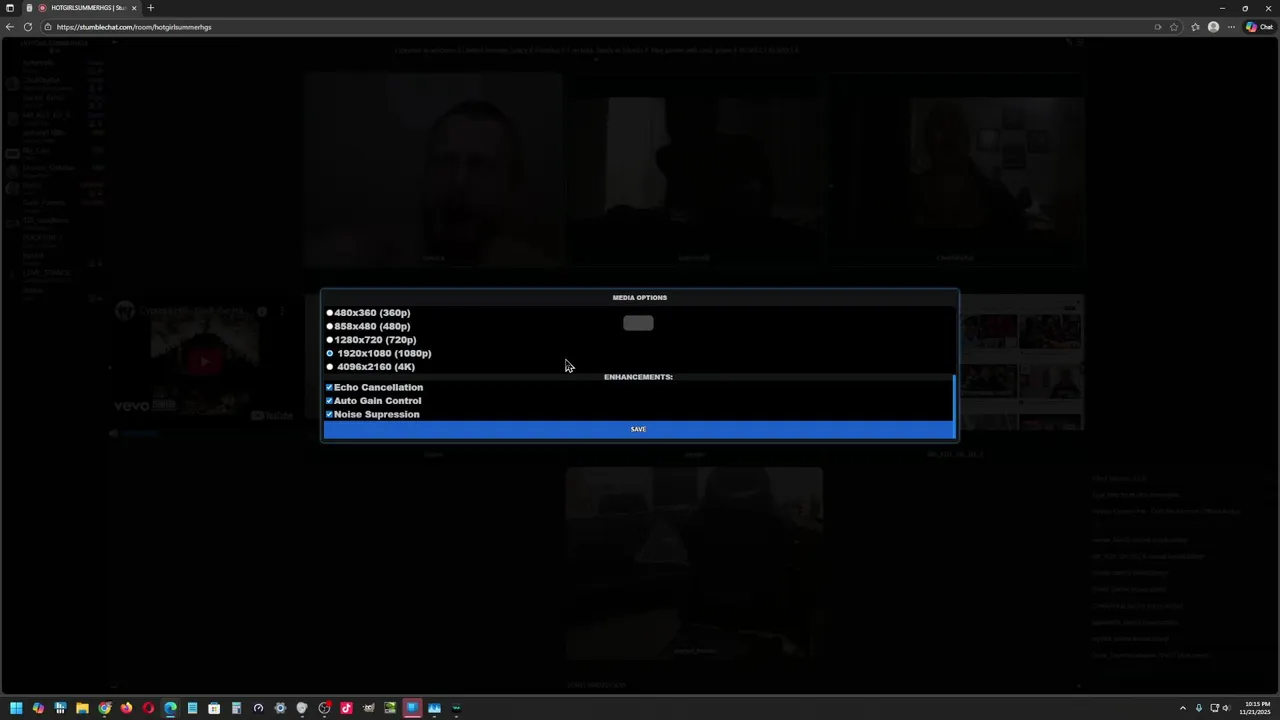Open Microsoft Store from the taskbar
The height and width of the screenshot is (720, 1280).
pos(214,708)
